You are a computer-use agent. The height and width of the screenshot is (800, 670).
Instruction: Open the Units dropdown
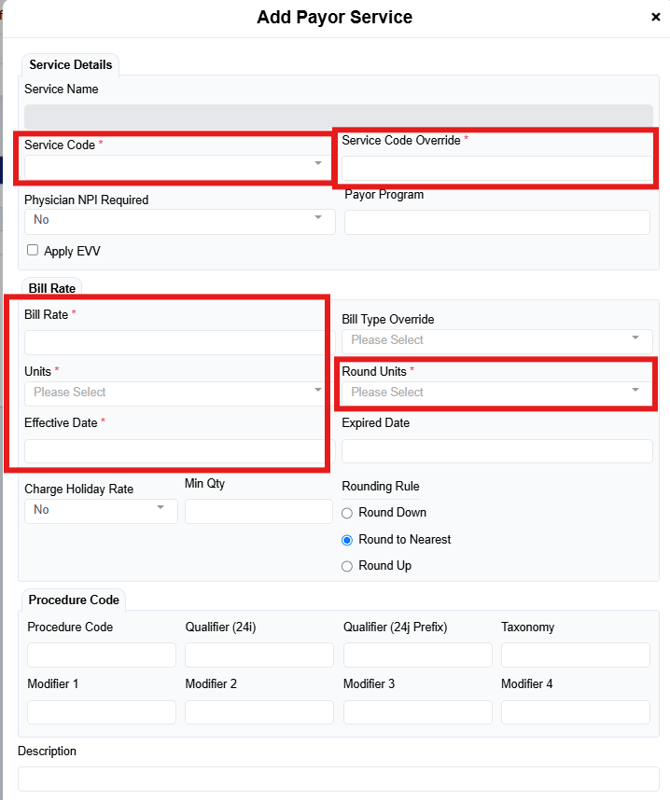[x=177, y=392]
